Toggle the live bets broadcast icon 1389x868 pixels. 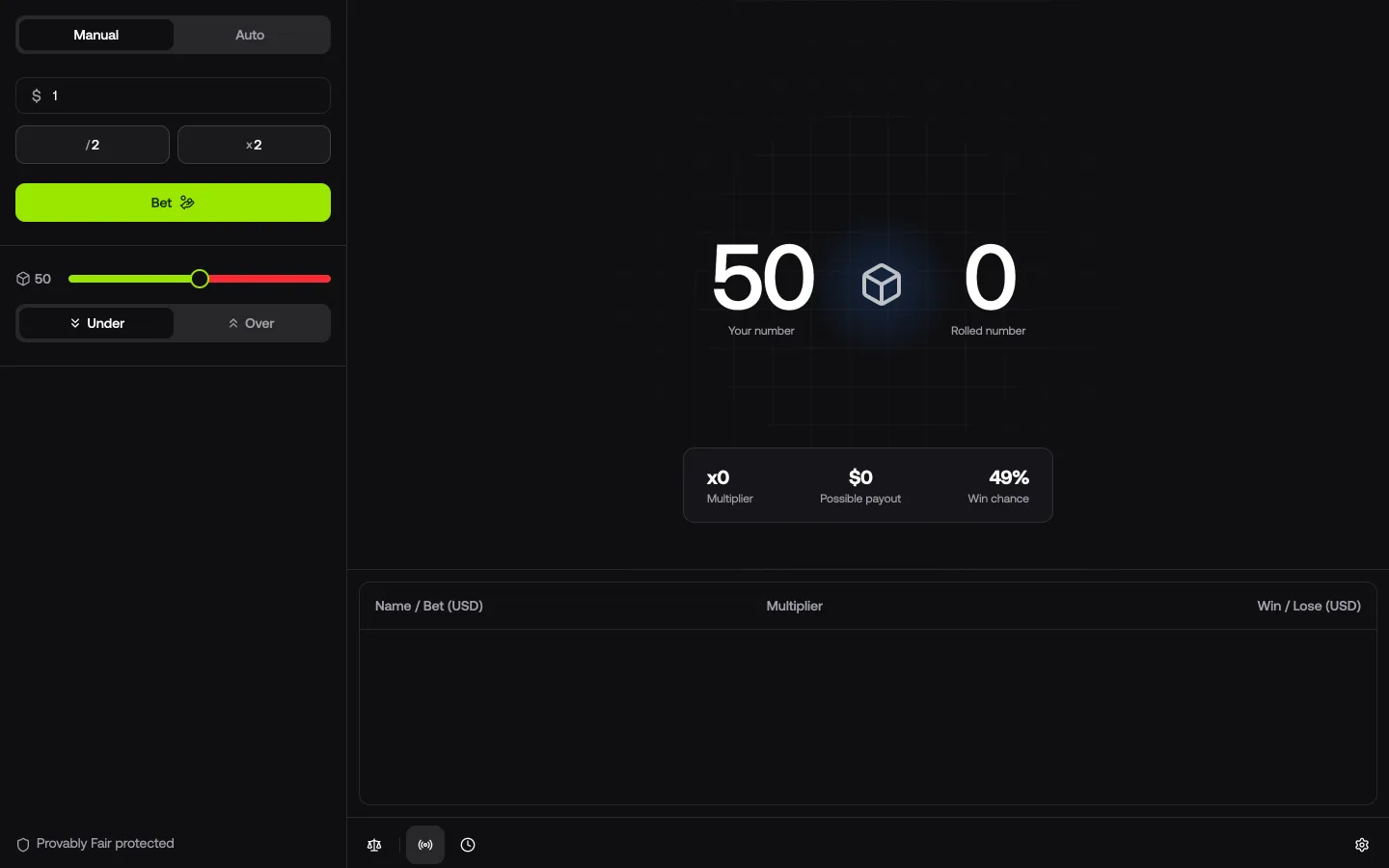click(425, 845)
